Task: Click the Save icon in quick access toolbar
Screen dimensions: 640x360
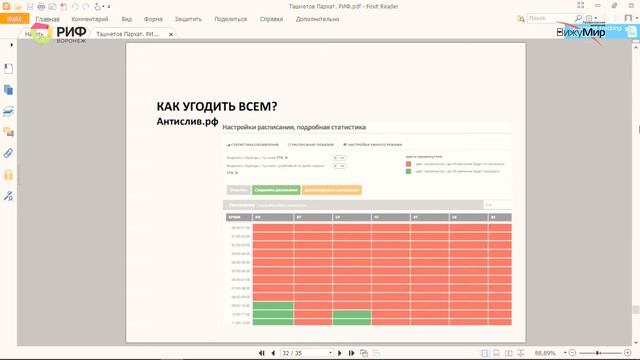Action: (30, 7)
